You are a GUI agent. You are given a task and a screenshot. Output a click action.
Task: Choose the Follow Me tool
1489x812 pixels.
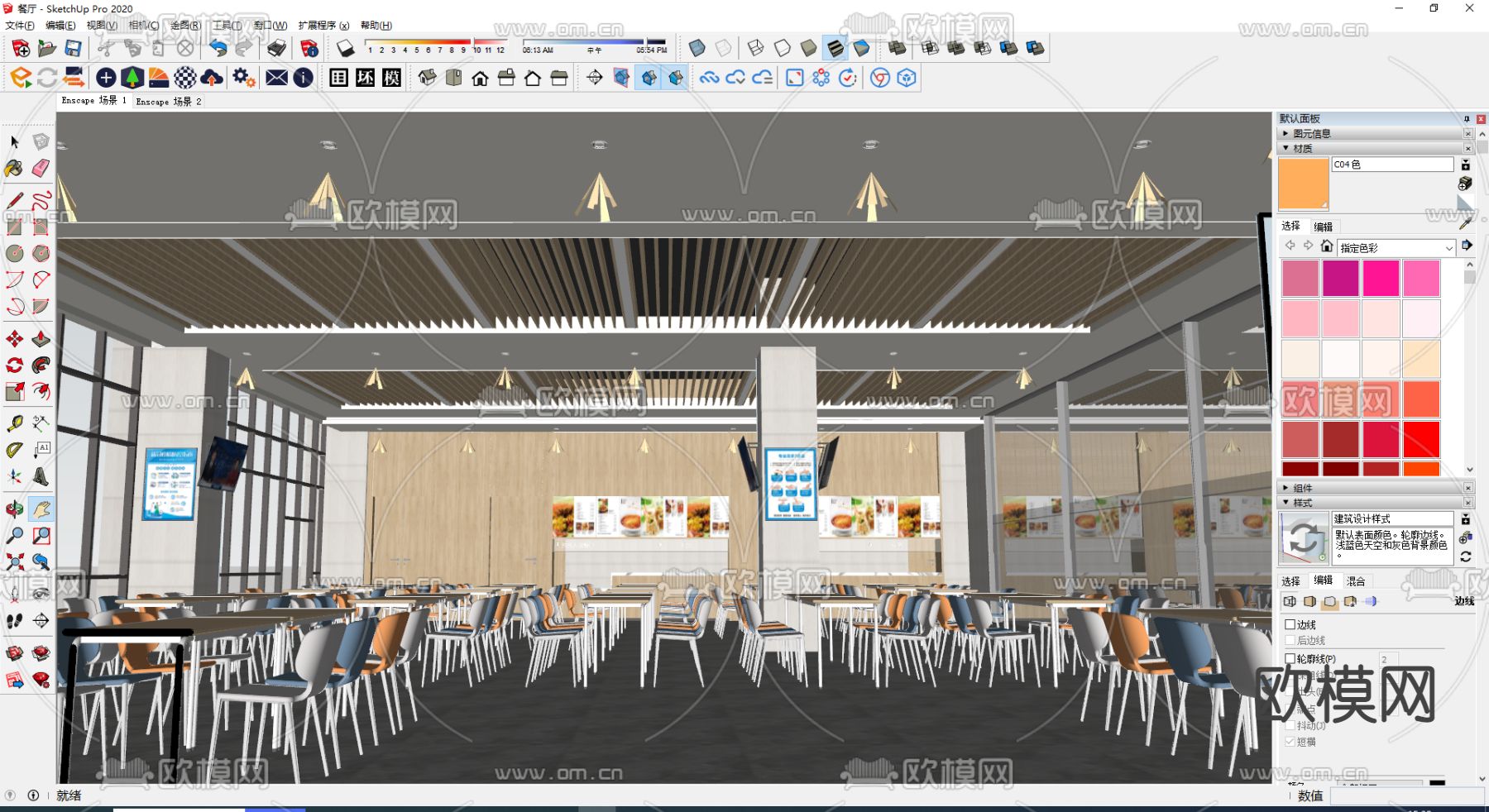tap(41, 365)
